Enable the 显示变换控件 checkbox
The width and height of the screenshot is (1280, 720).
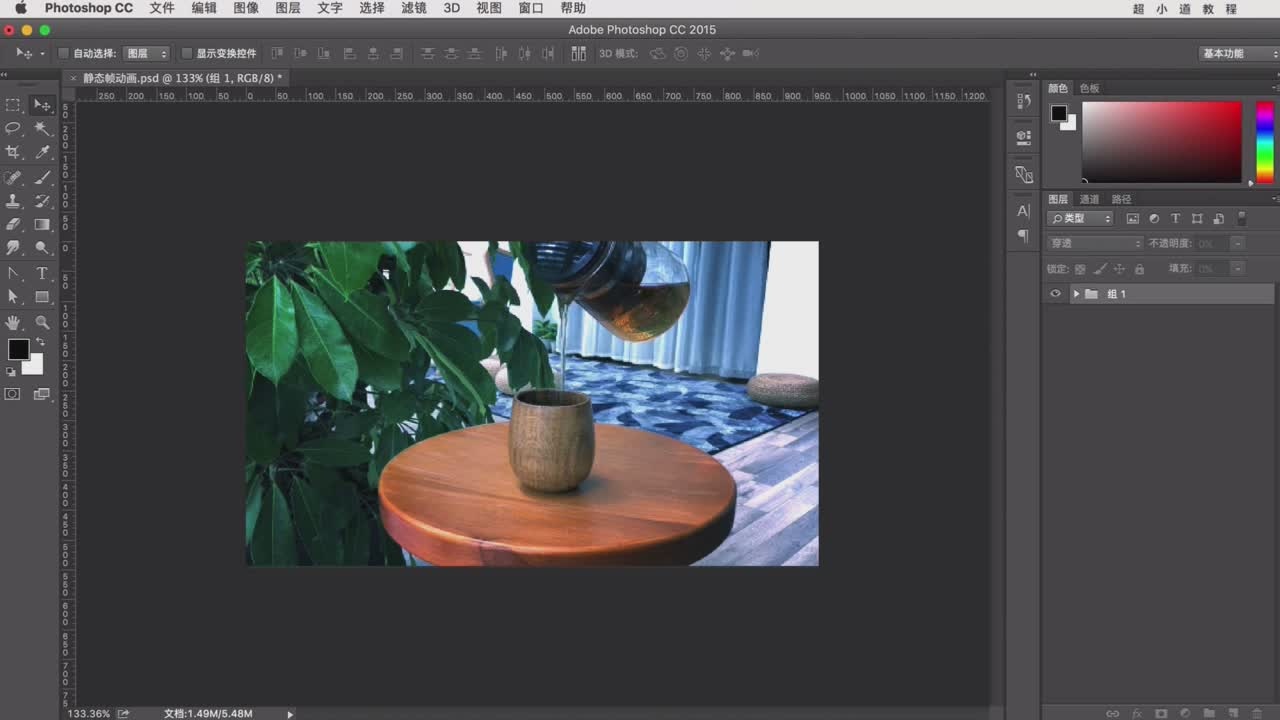click(186, 53)
